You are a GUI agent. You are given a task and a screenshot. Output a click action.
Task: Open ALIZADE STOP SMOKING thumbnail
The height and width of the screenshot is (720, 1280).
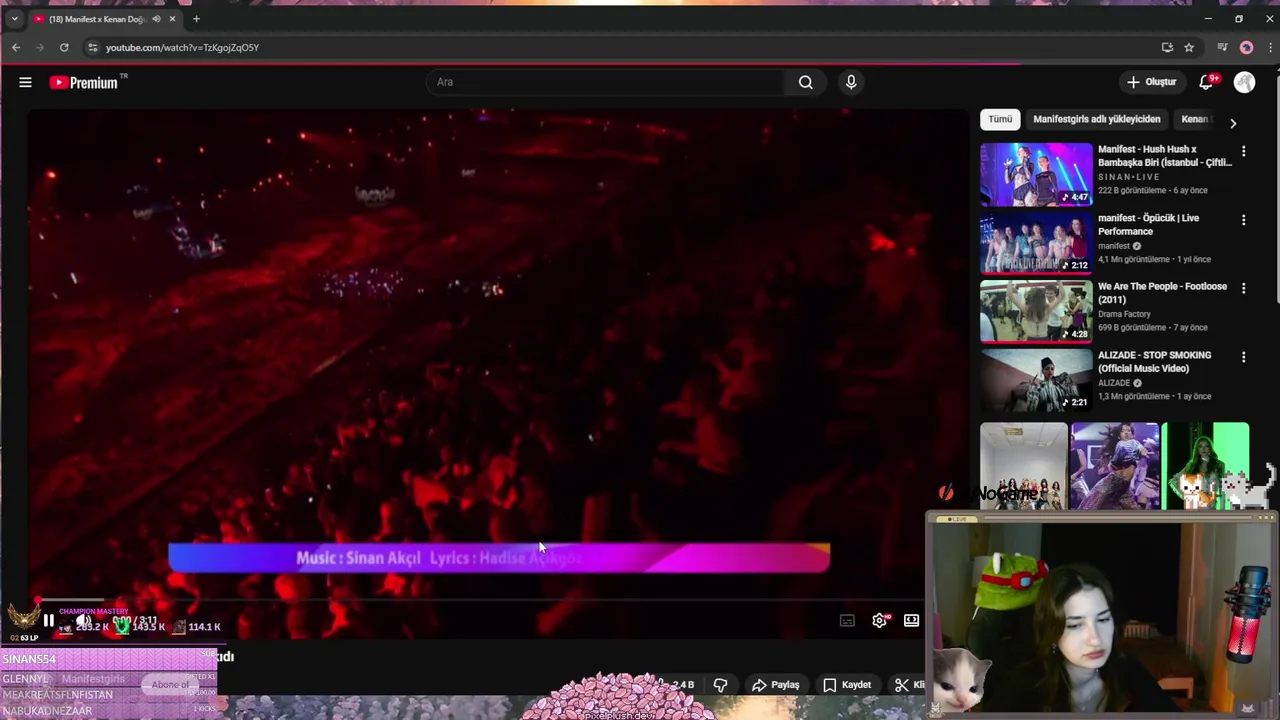tap(1036, 380)
